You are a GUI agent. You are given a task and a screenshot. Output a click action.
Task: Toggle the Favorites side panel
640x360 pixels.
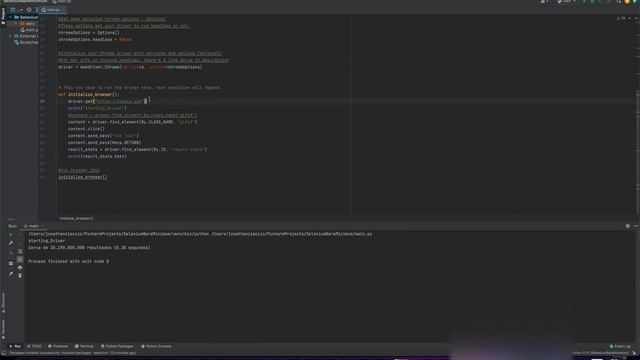point(3,329)
